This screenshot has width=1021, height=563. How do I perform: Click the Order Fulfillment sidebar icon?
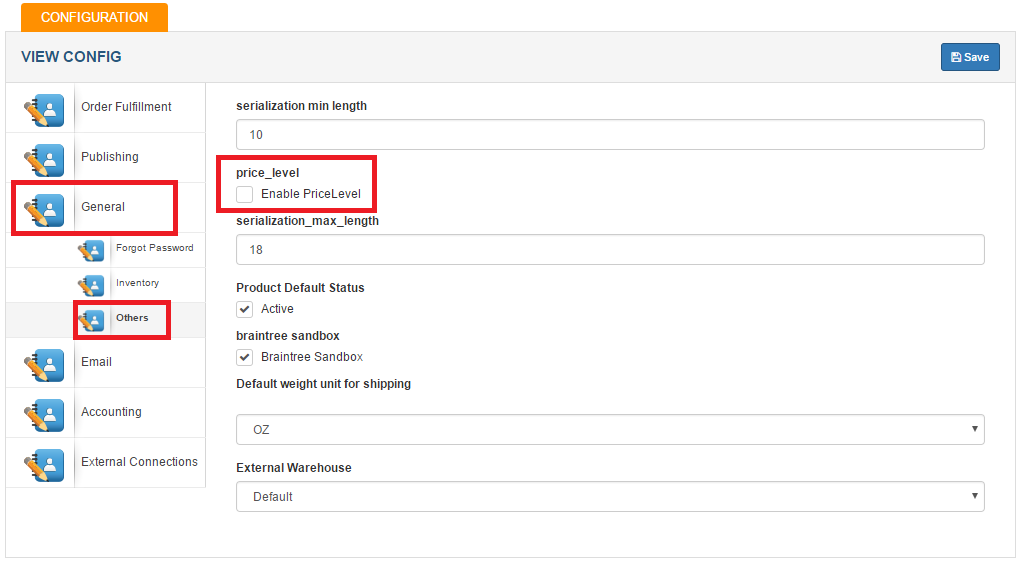pos(44,110)
